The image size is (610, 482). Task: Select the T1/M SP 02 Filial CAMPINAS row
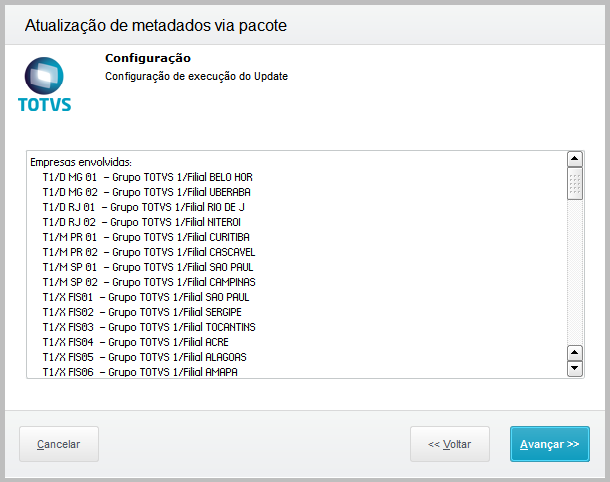[148, 282]
